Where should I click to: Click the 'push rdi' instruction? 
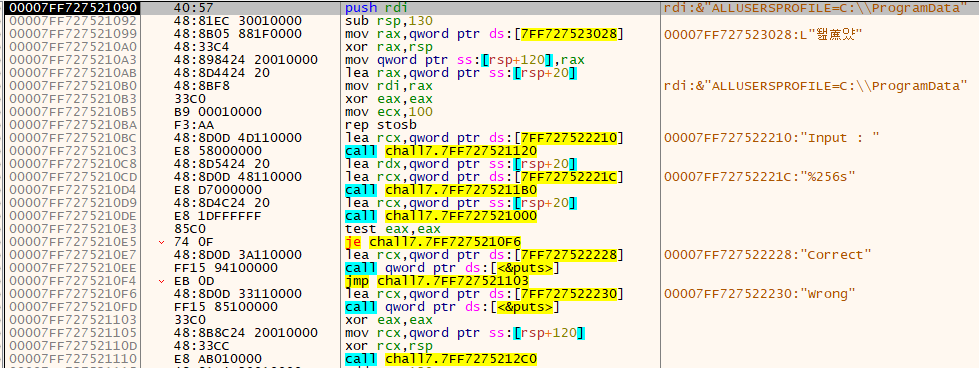pyautogui.click(x=375, y=7)
